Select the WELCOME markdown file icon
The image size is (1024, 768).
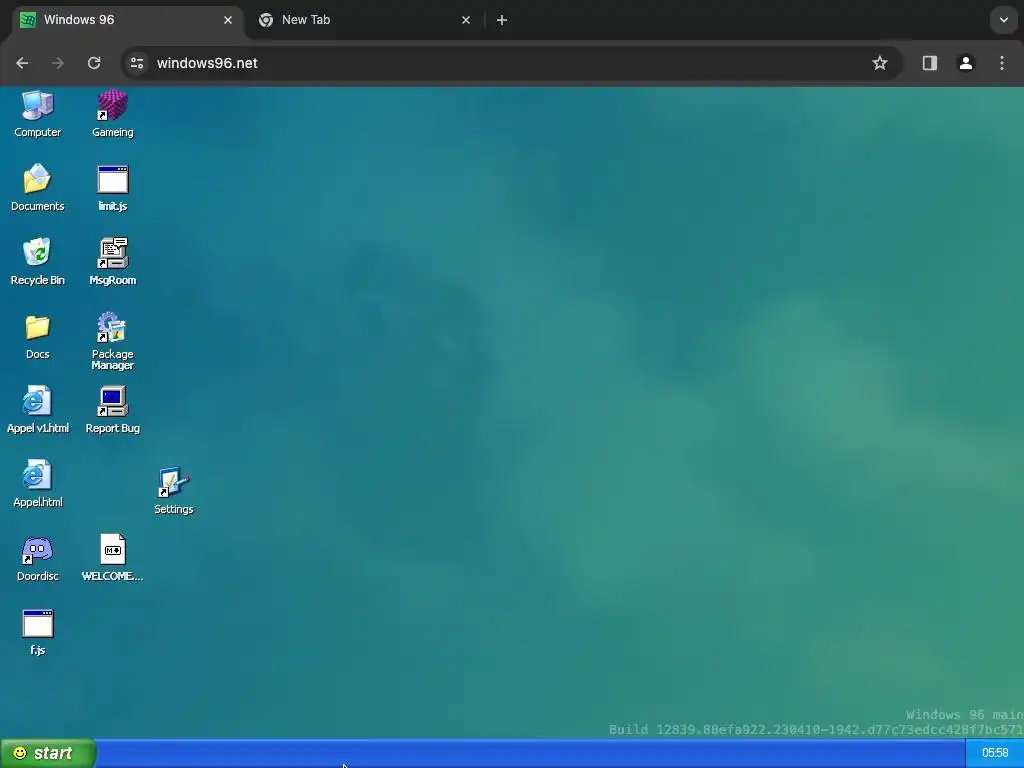112,558
